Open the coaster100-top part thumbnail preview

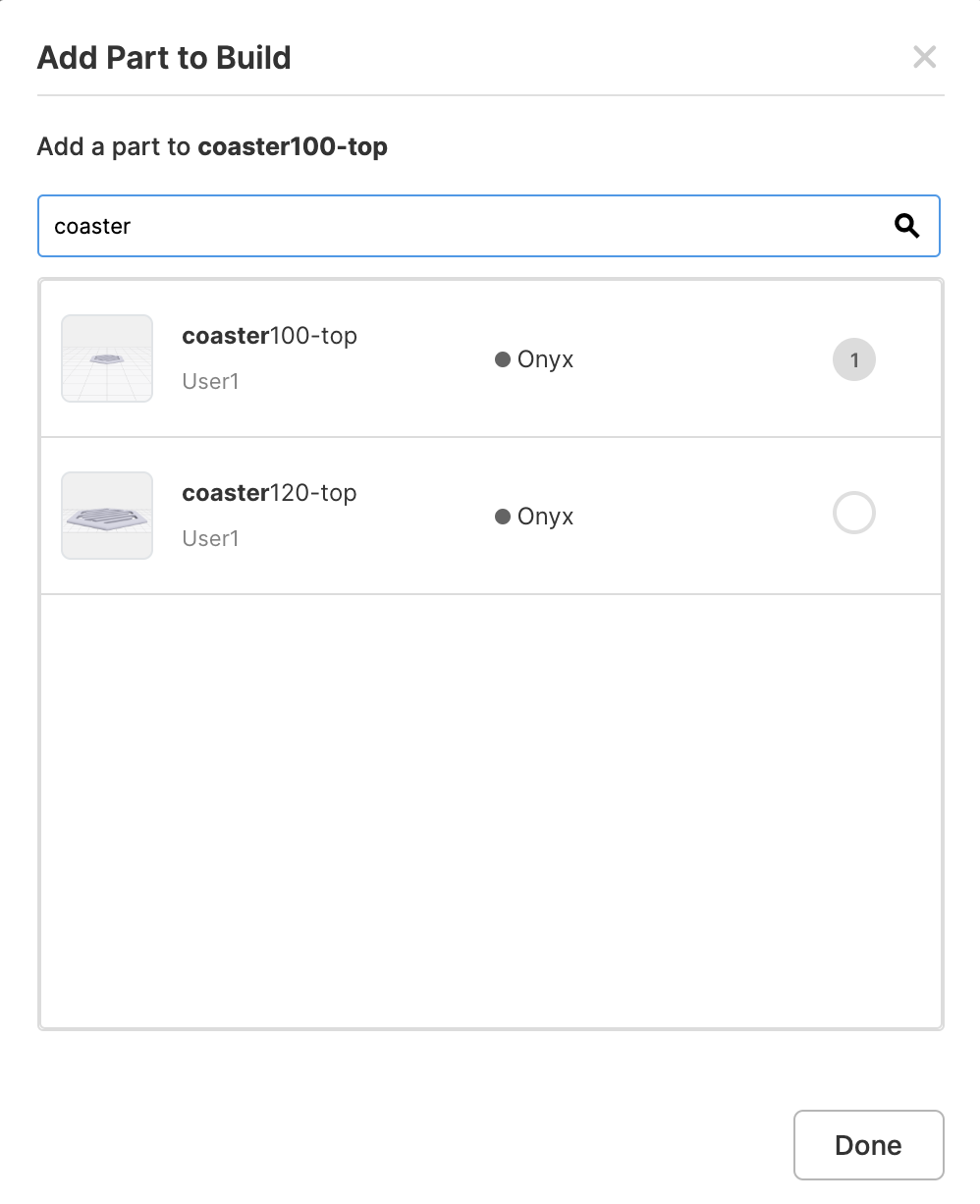coord(106,358)
